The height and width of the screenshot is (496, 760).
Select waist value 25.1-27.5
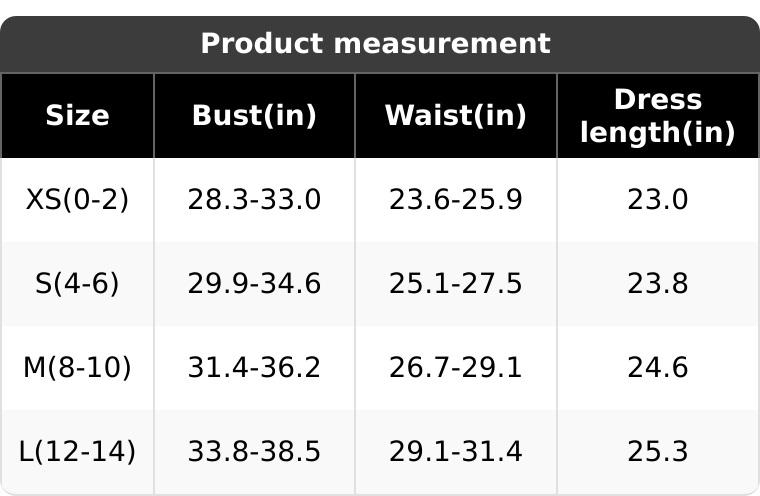tap(455, 284)
